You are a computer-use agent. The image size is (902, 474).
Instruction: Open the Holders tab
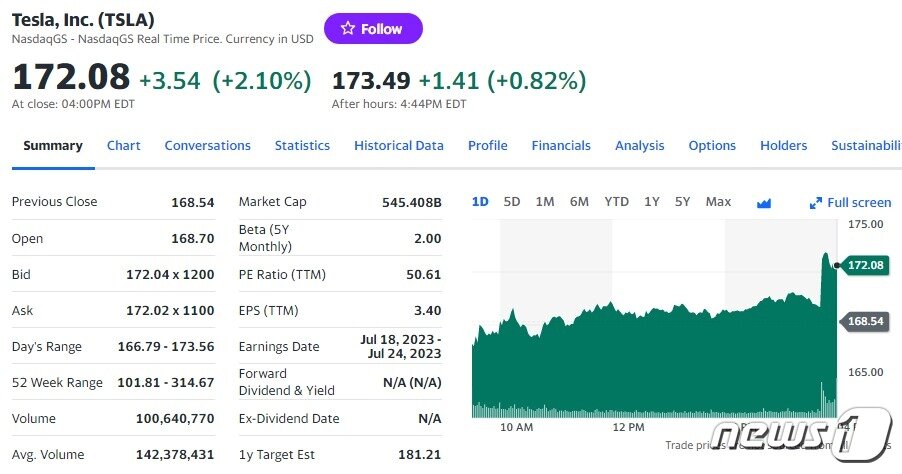click(x=783, y=146)
